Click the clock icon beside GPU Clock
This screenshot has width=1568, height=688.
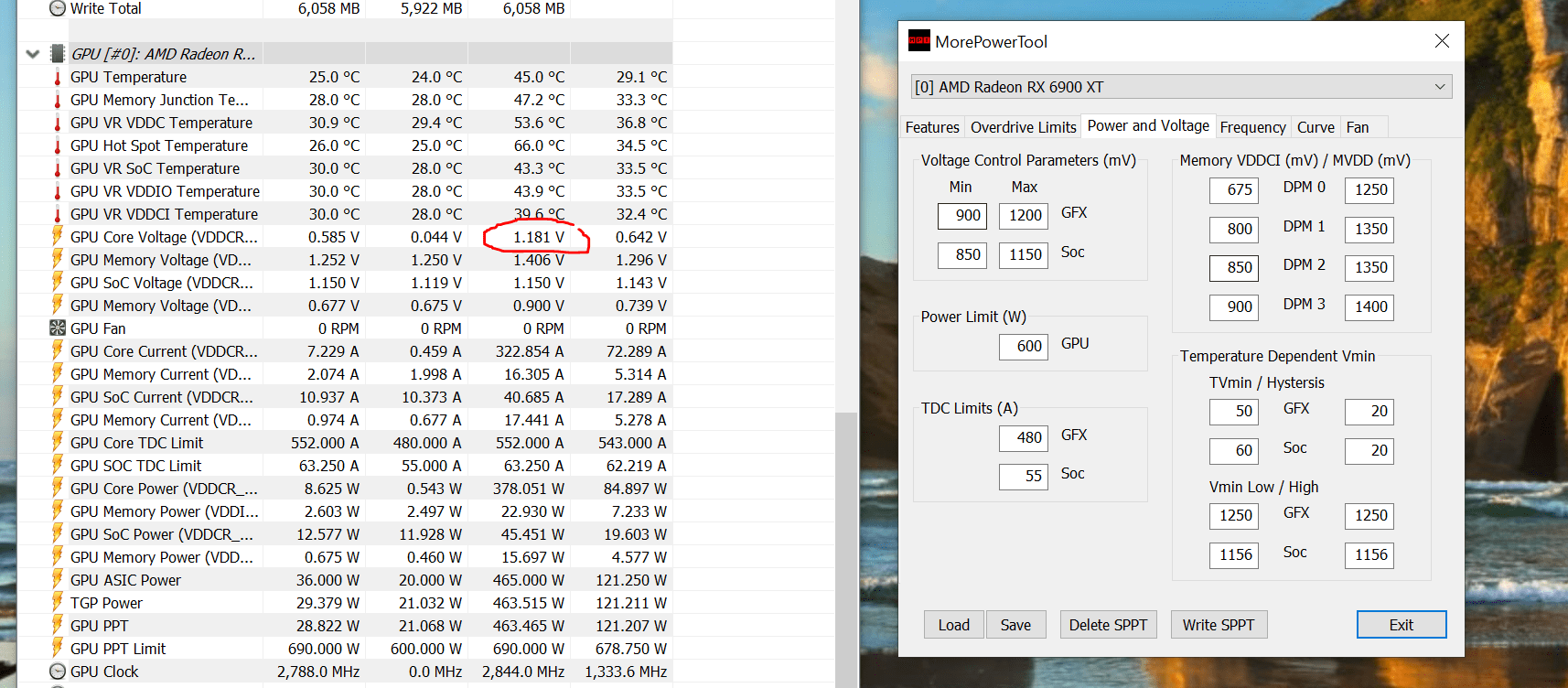coord(58,672)
